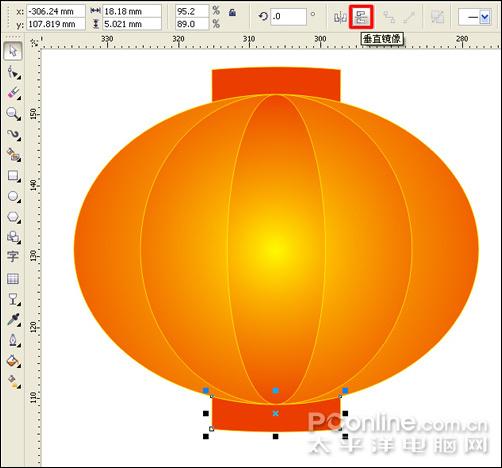Click the bottom-left black selection handle
Image resolution: width=502 pixels, height=468 pixels.
(206, 436)
